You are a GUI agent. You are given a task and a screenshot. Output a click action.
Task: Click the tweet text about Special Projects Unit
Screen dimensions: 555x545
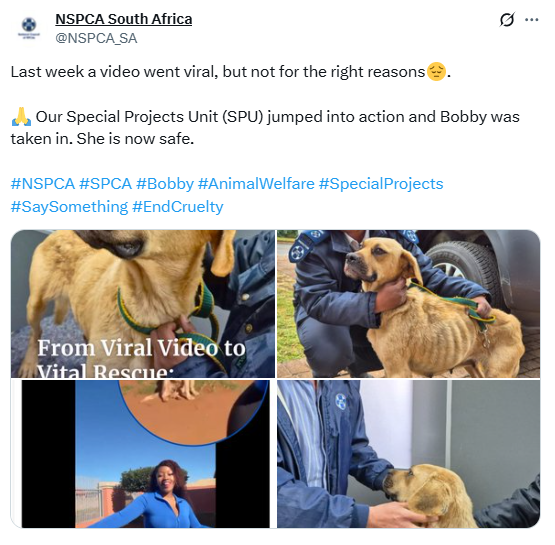click(265, 128)
